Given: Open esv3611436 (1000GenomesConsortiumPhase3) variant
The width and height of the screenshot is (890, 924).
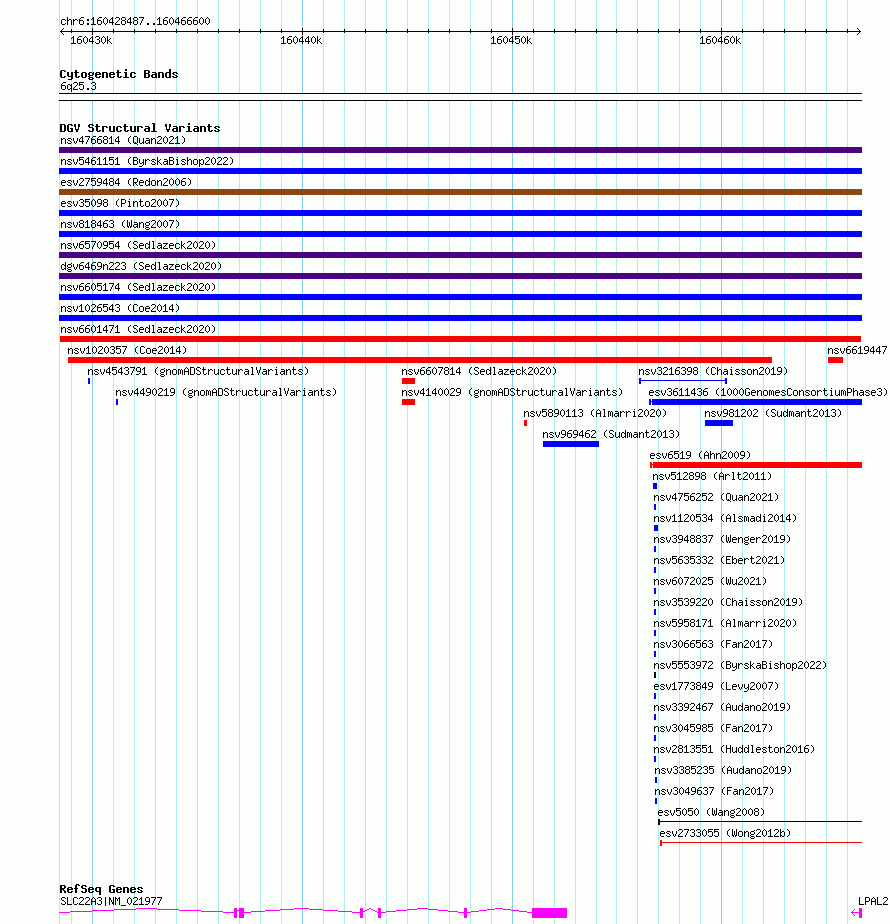Looking at the screenshot, I should coord(767,392).
